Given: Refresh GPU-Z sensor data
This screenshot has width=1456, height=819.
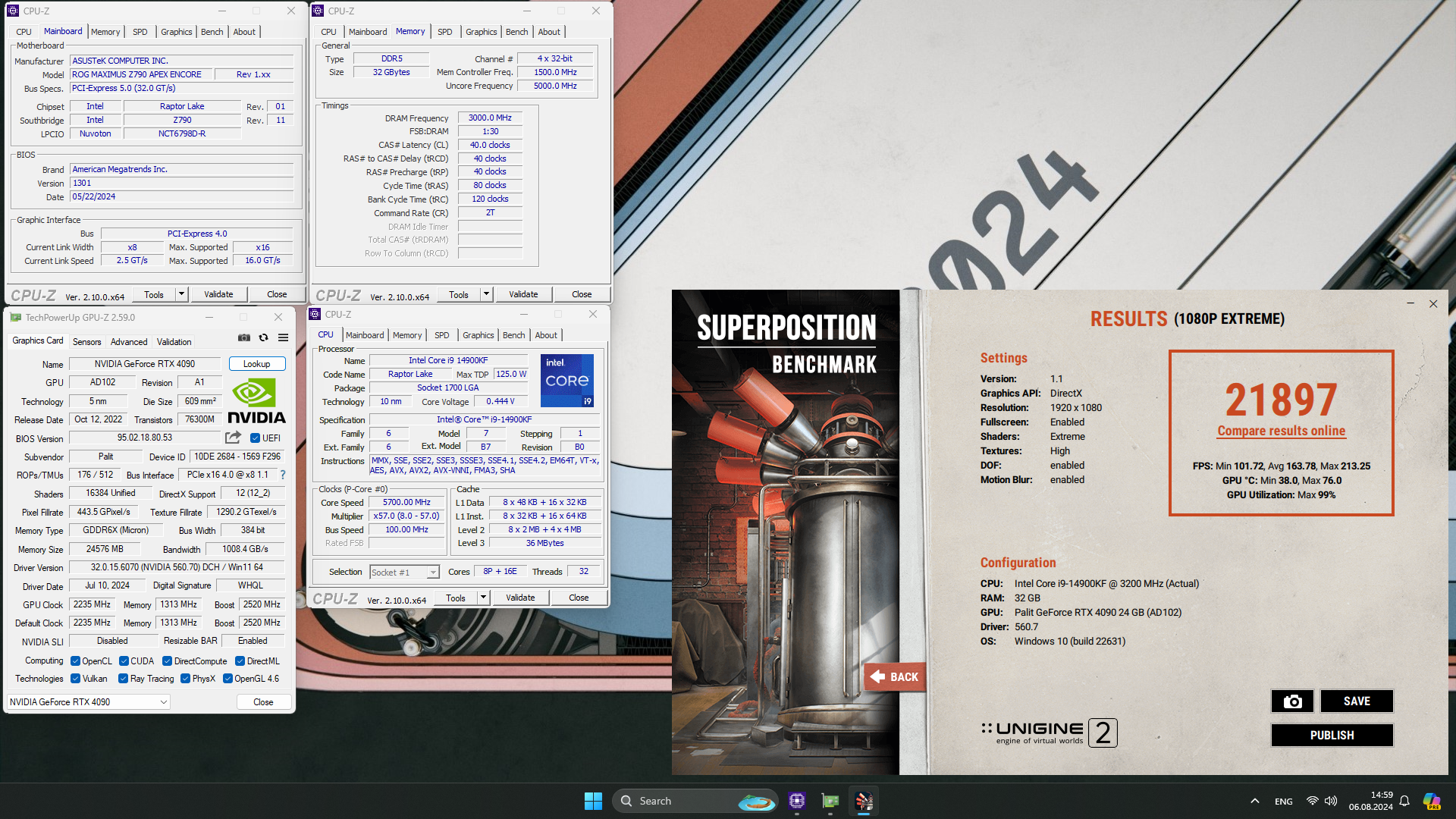Looking at the screenshot, I should [263, 338].
